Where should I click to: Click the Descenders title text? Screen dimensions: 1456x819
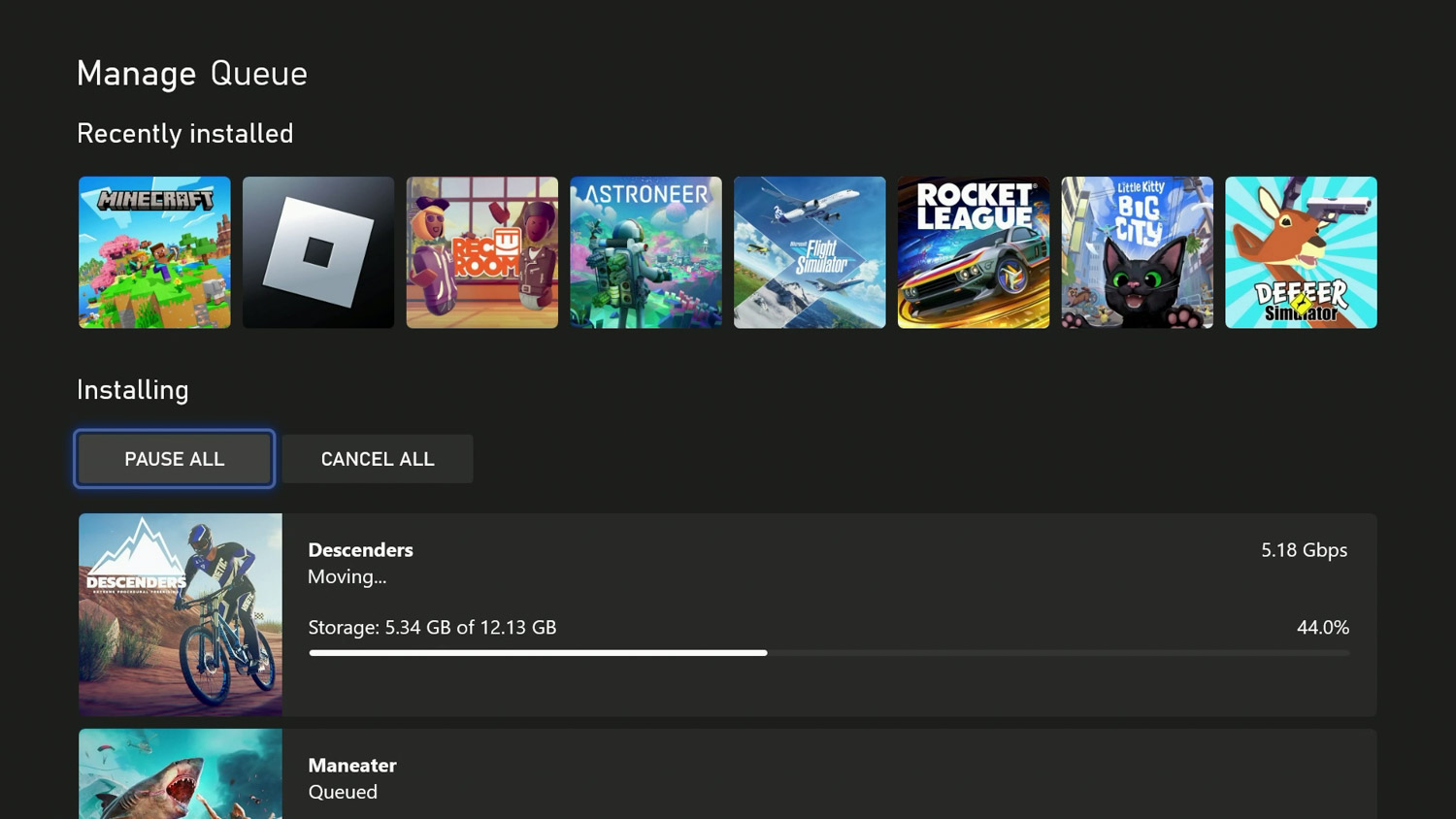coord(360,550)
